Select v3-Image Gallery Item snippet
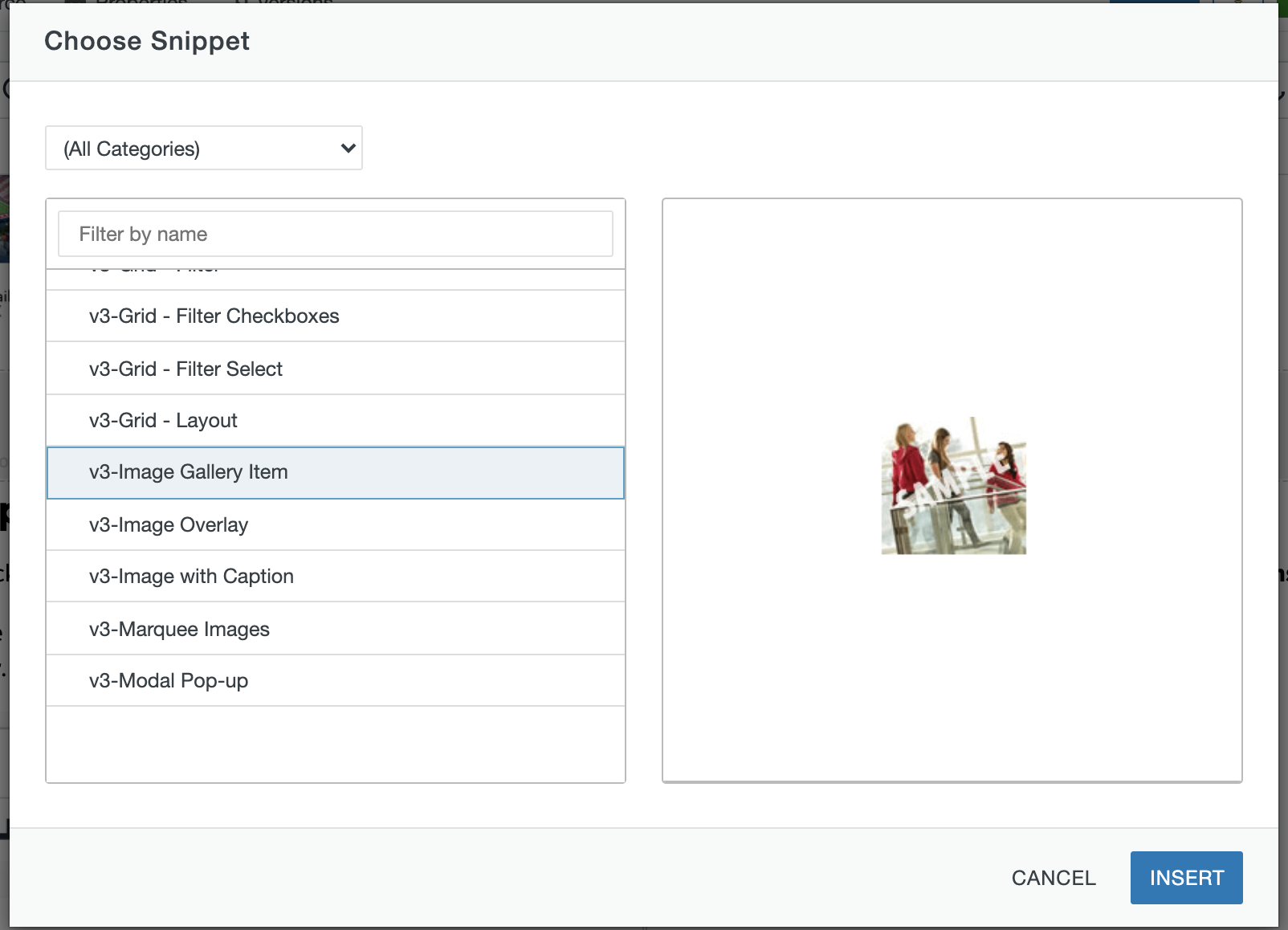The image size is (1288, 930). 336,472
